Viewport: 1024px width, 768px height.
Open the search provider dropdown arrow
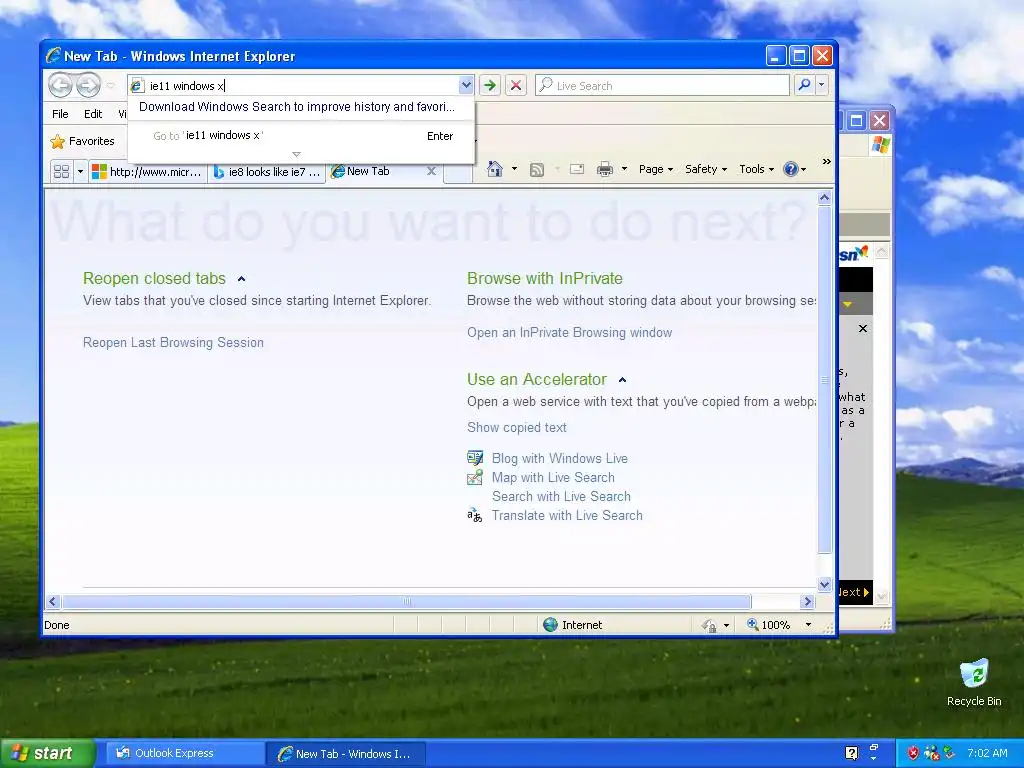822,85
